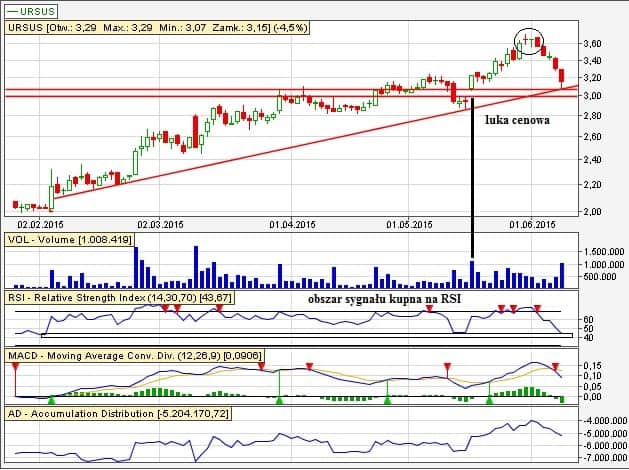Image resolution: width=629 pixels, height=470 pixels.
Task: Click the leftmost red MACD sell marker
Action: click(16, 366)
